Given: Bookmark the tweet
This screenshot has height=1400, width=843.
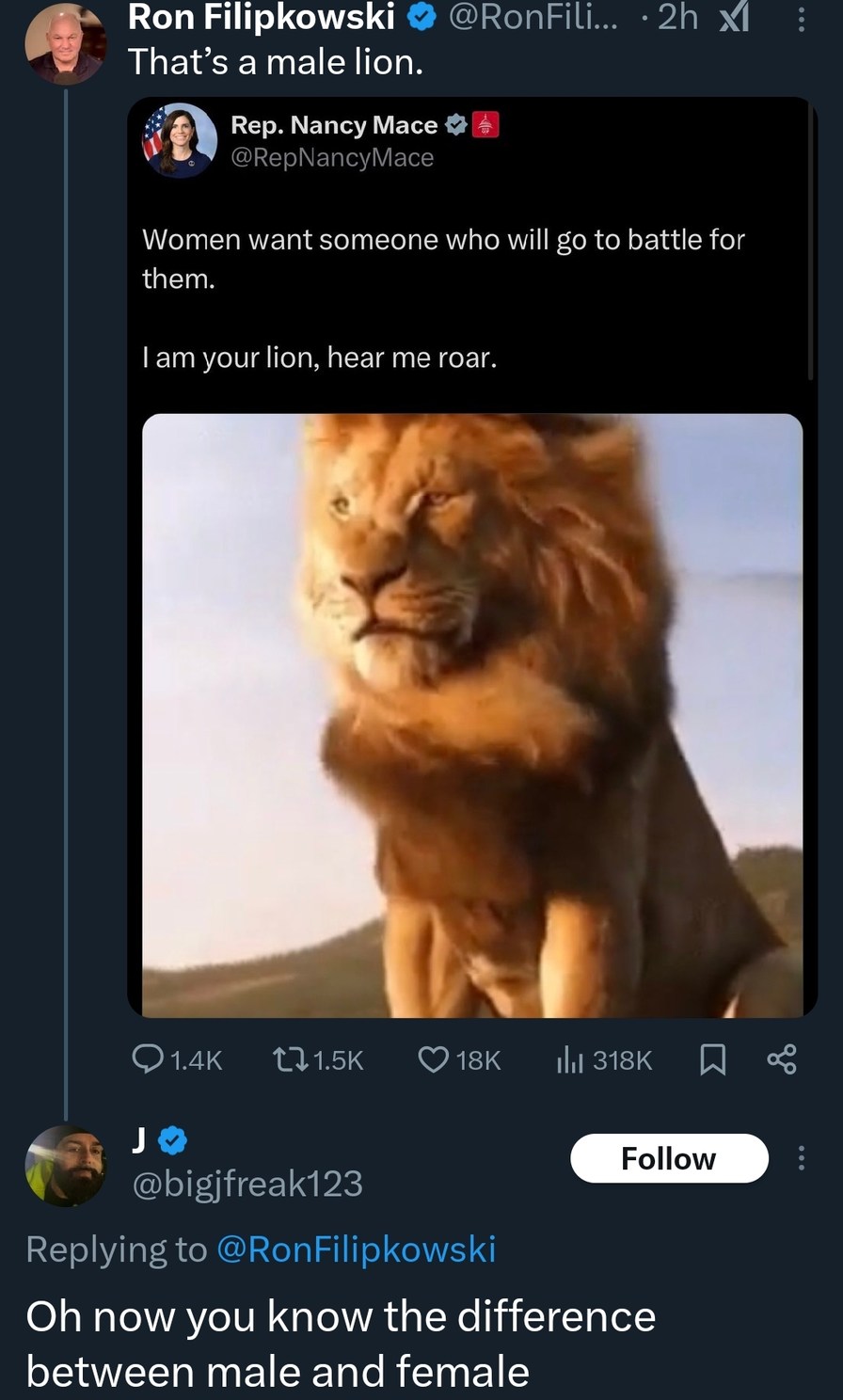Looking at the screenshot, I should click(713, 1059).
